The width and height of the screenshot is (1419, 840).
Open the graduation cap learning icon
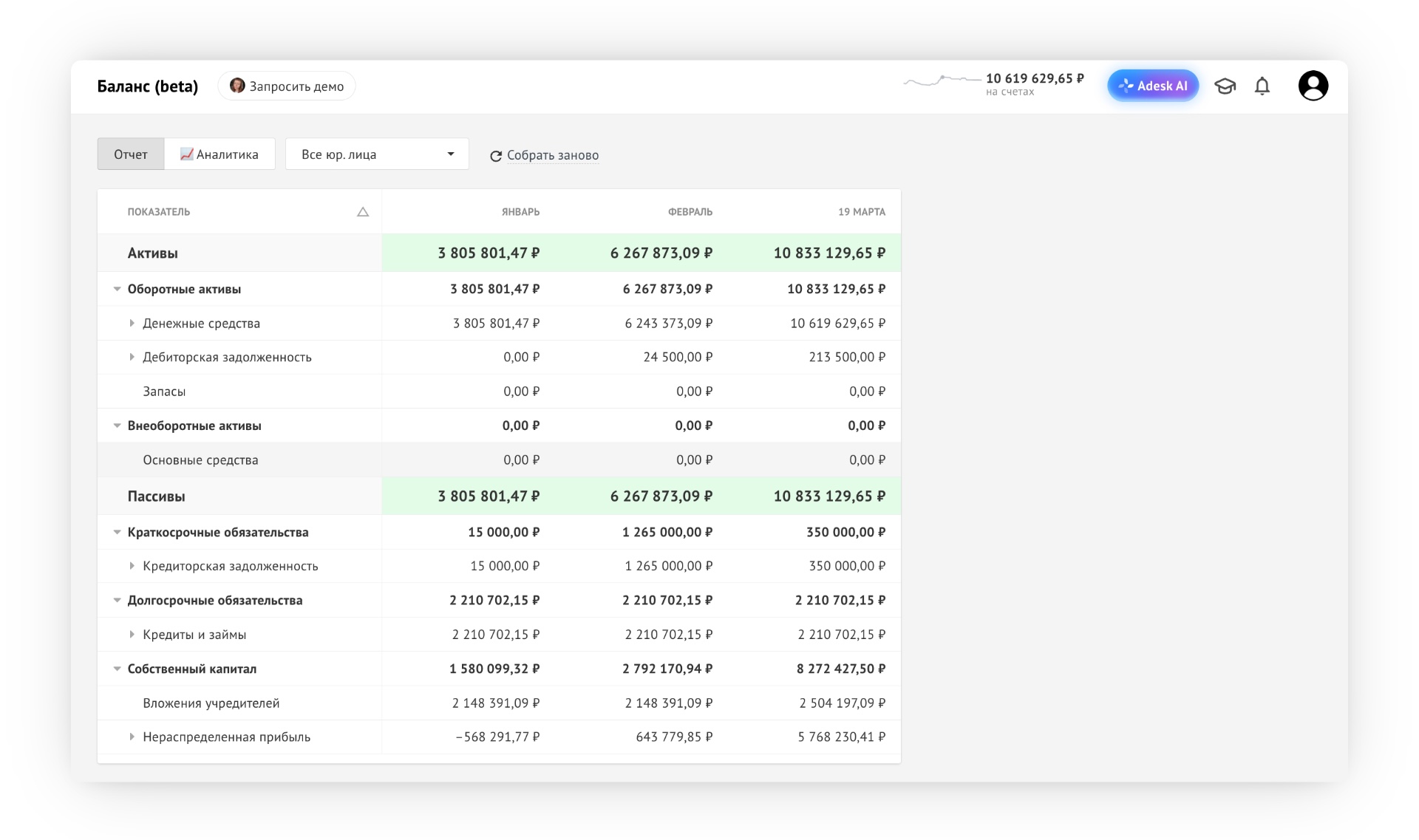(1225, 86)
